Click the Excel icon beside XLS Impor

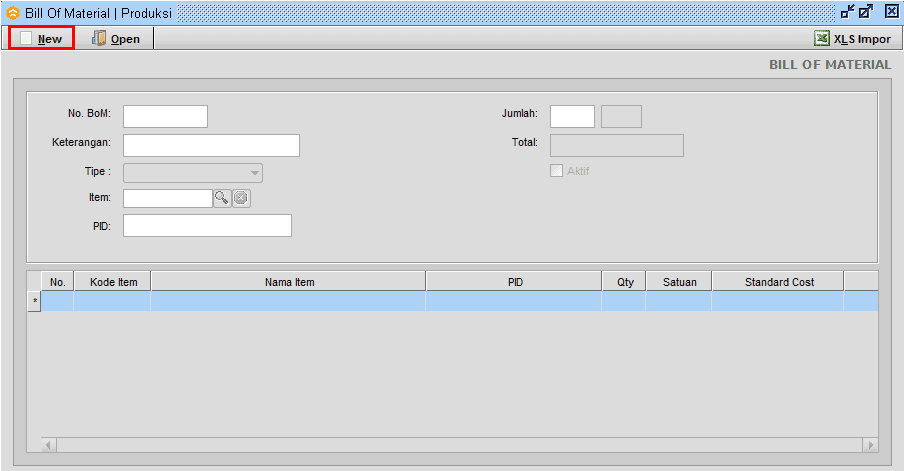822,39
